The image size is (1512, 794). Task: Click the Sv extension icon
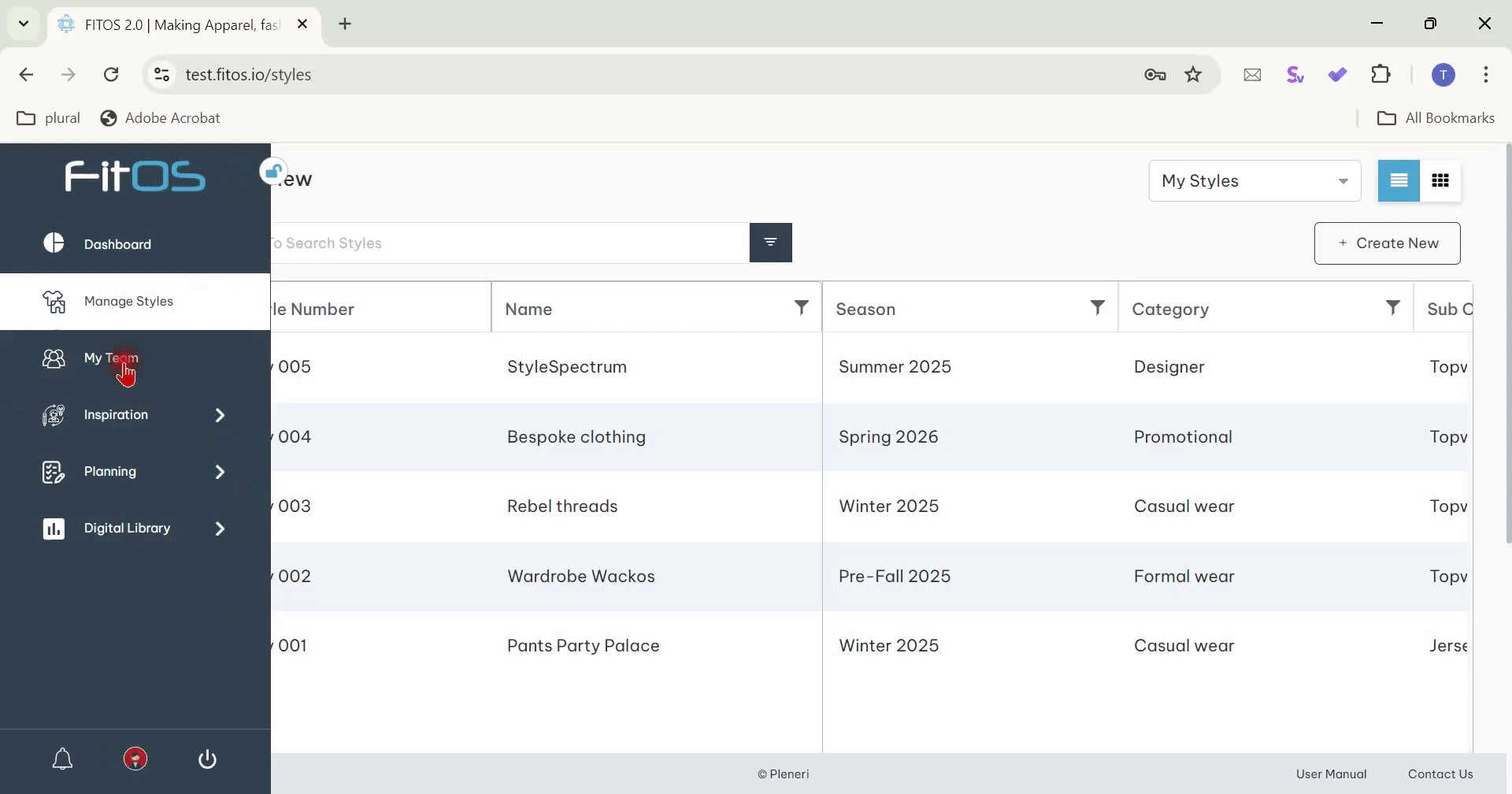tap(1295, 75)
